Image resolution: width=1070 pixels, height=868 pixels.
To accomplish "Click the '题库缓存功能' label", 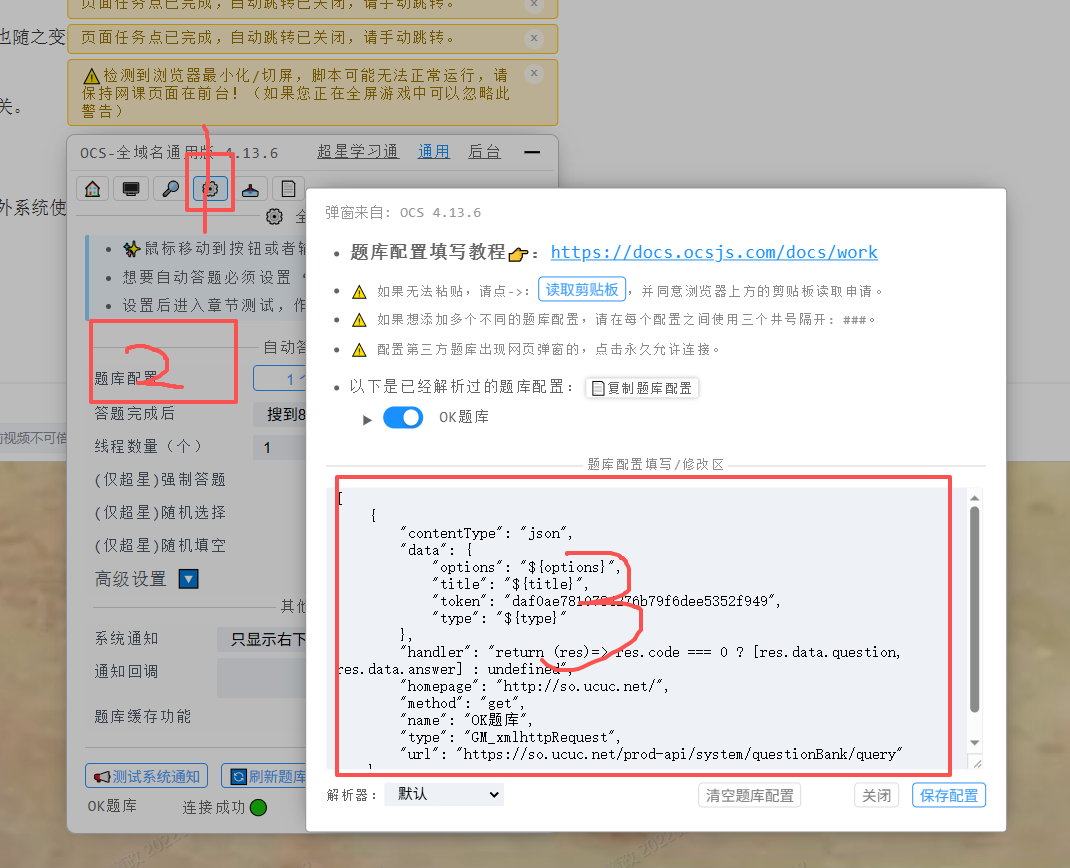I will [143, 717].
